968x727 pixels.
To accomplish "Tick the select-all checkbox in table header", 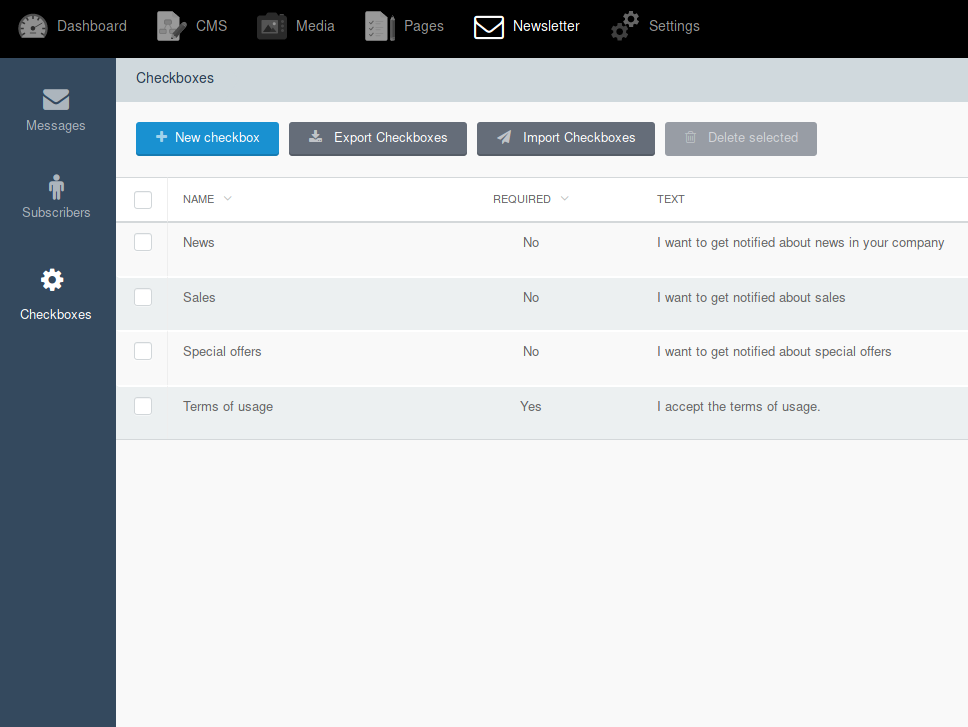I will 143,200.
